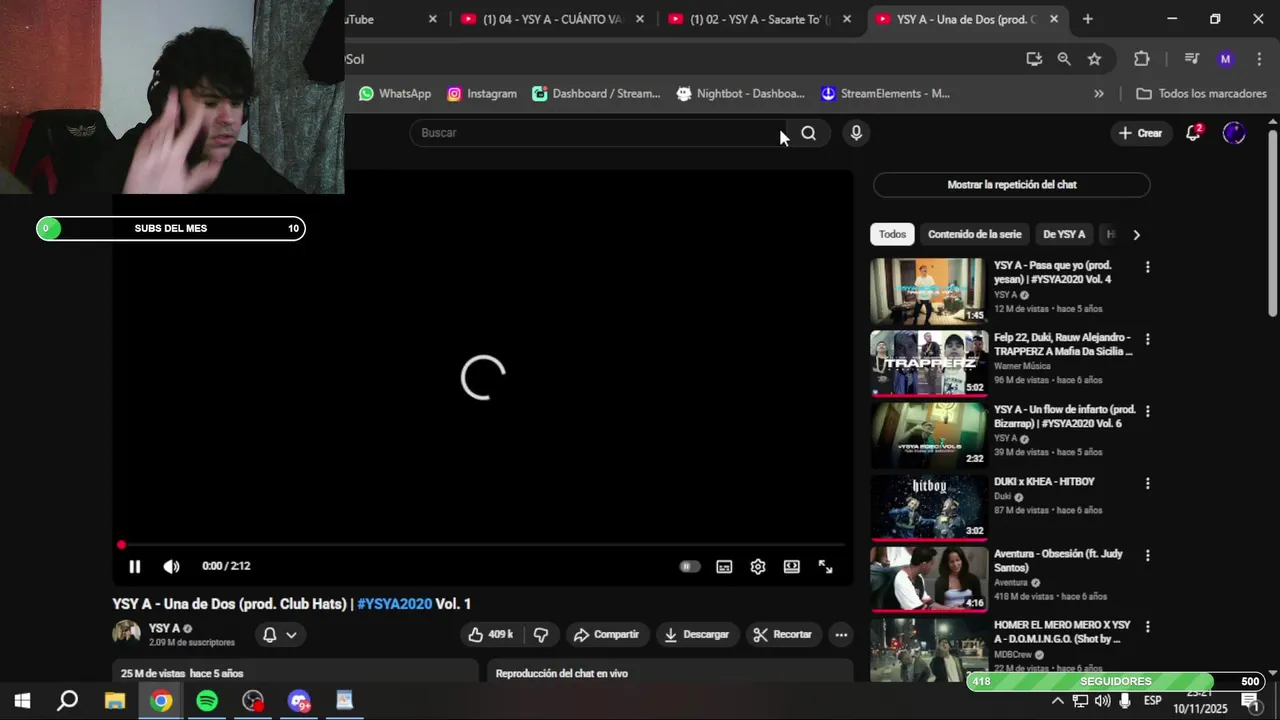
Task: Open YSY A channel avatar
Action: (x=127, y=634)
